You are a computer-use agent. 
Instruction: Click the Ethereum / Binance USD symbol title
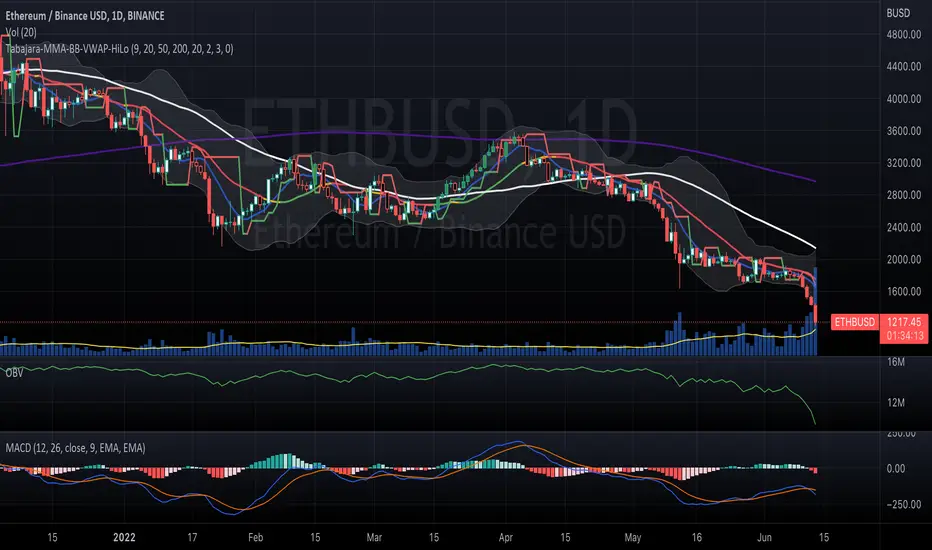point(85,16)
